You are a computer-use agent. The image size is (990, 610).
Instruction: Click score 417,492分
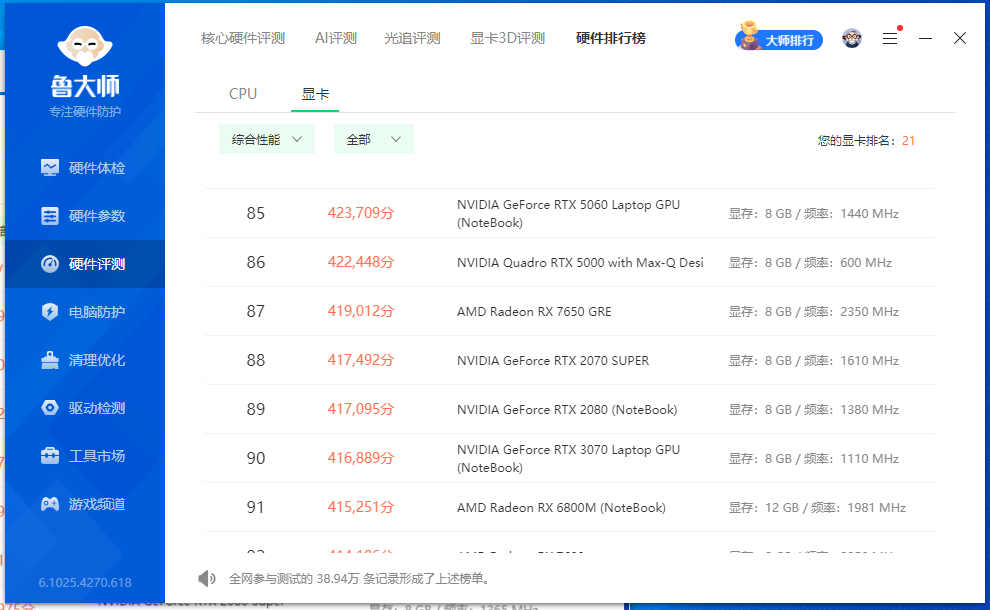click(x=361, y=360)
